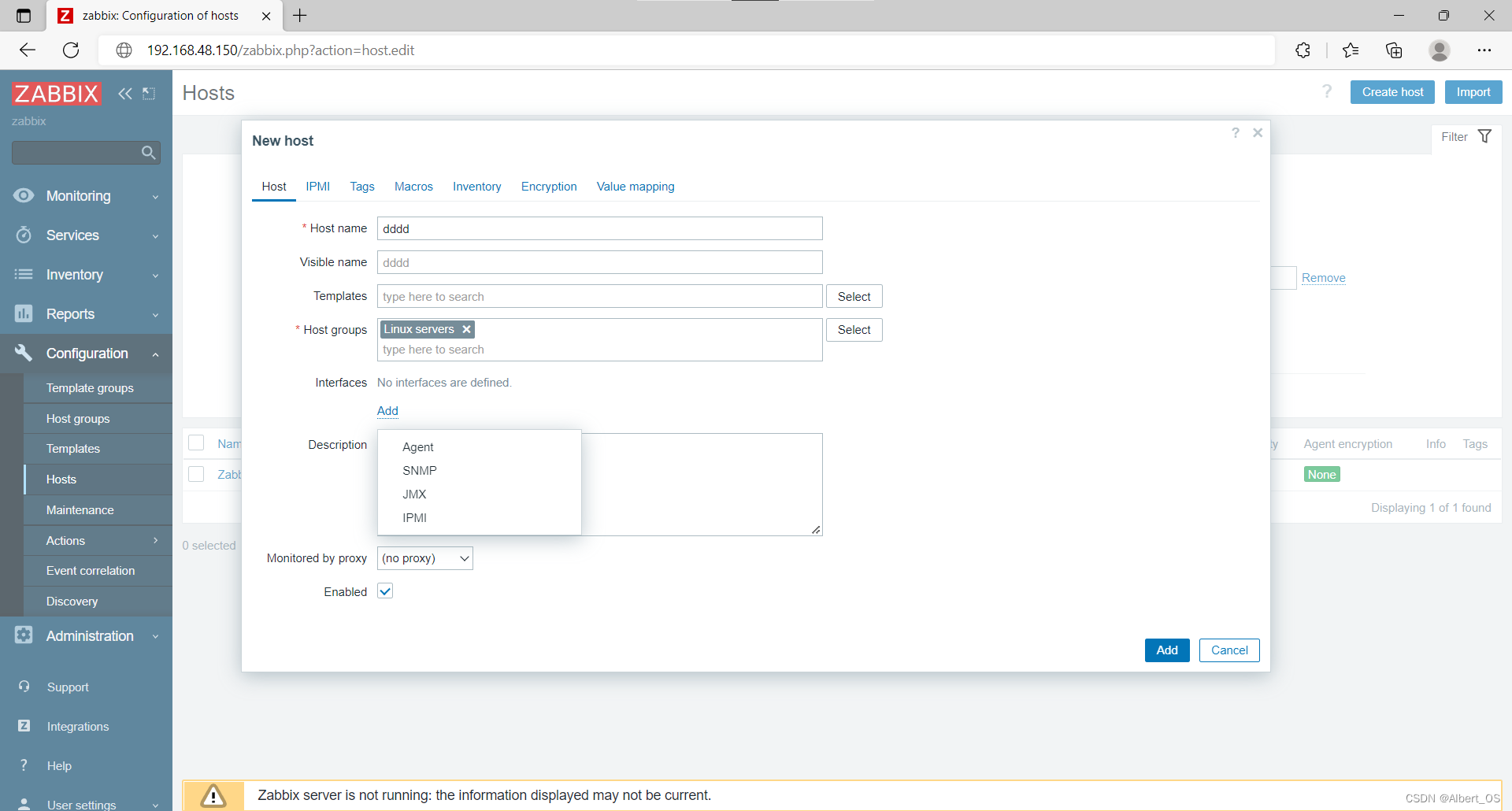This screenshot has width=1512, height=811.
Task: Click the help question mark next to Create host
Action: point(1327,92)
